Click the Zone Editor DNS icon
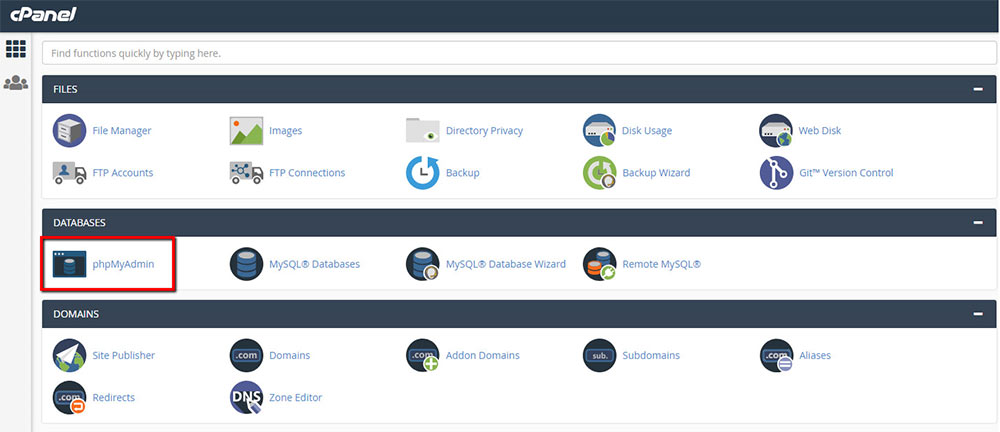This screenshot has width=1000, height=432. click(x=246, y=398)
